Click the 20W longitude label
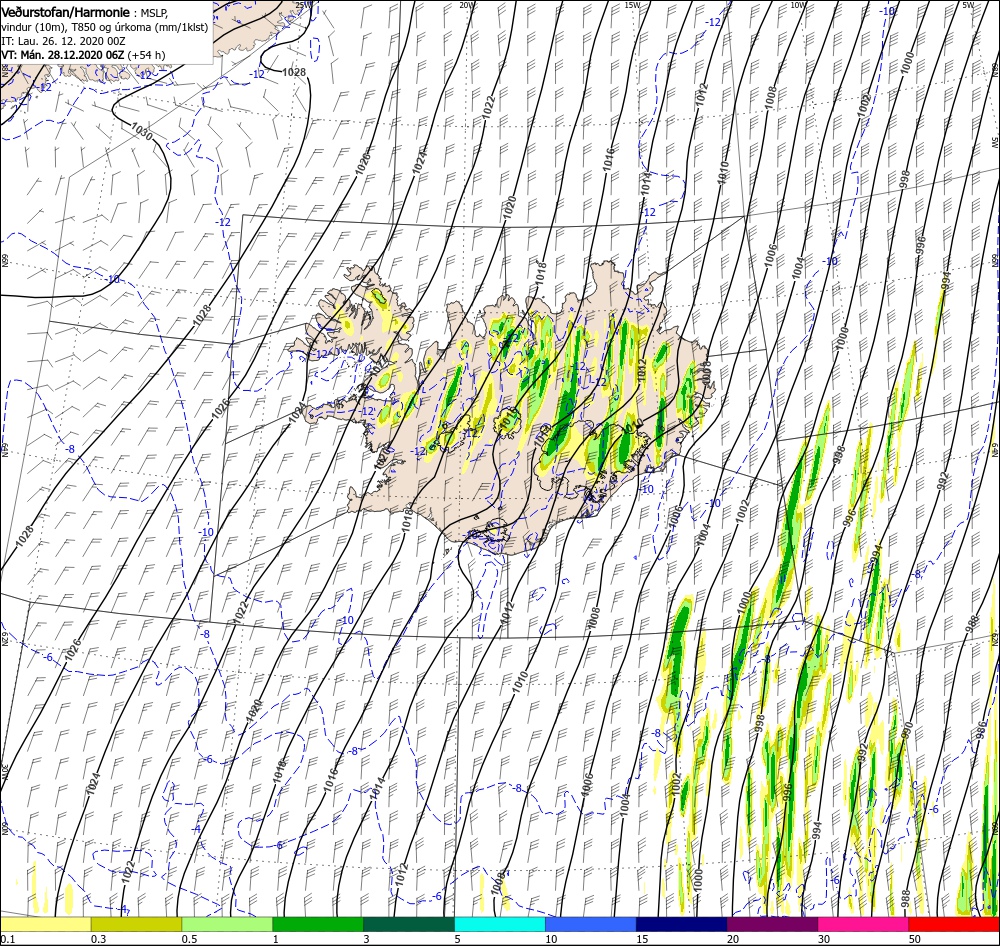Viewport: 1000px width, 946px height. 467,4
